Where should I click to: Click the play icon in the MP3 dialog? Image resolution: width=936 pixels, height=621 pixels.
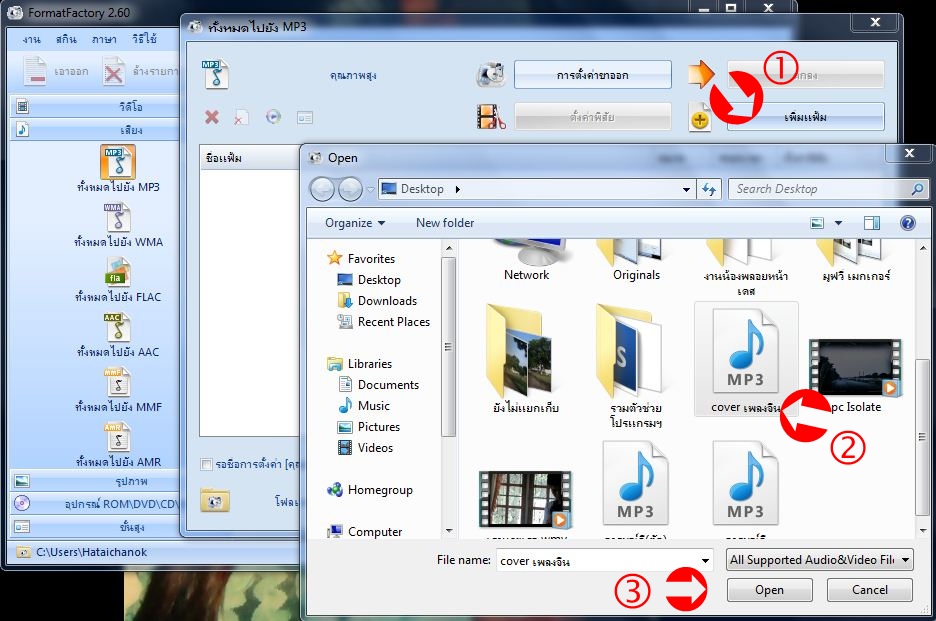(273, 116)
